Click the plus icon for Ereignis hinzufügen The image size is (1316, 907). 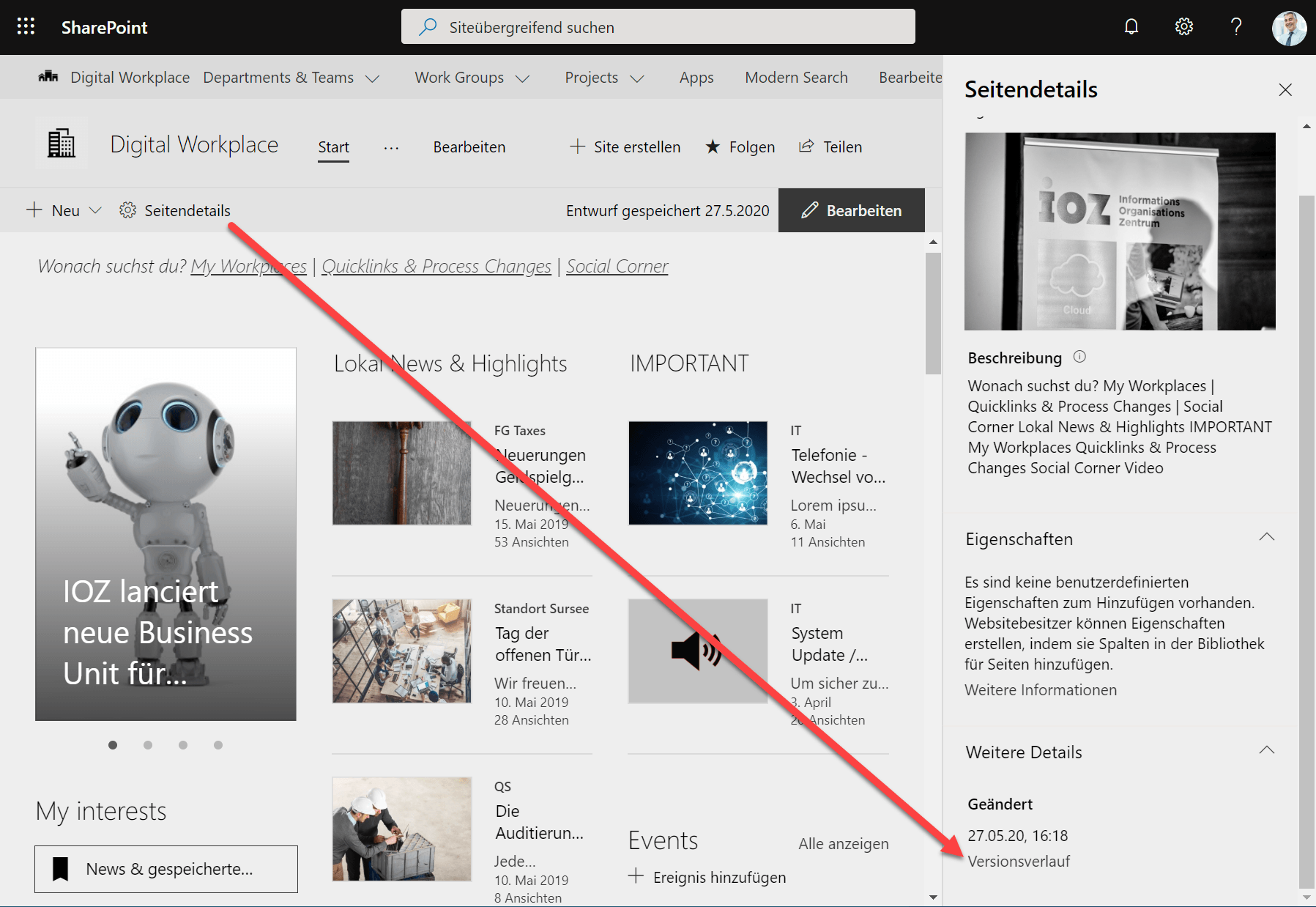click(636, 876)
